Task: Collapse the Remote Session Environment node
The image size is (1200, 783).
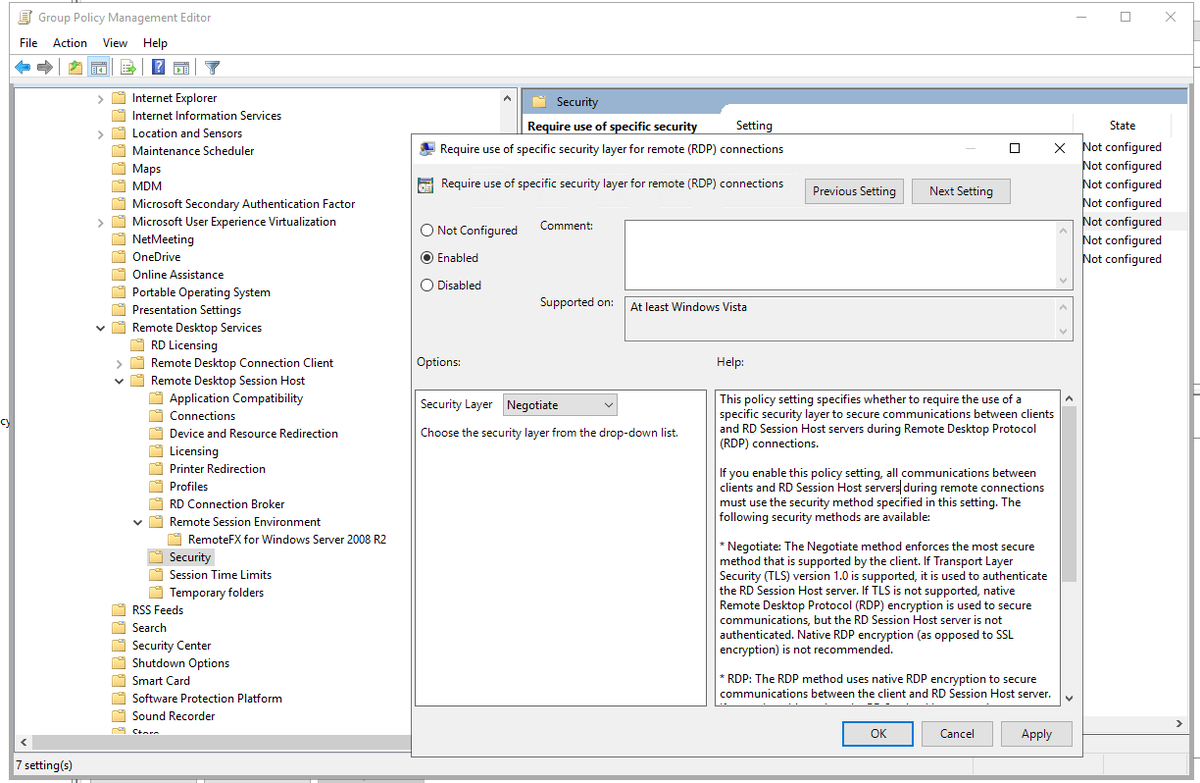Action: point(138,522)
